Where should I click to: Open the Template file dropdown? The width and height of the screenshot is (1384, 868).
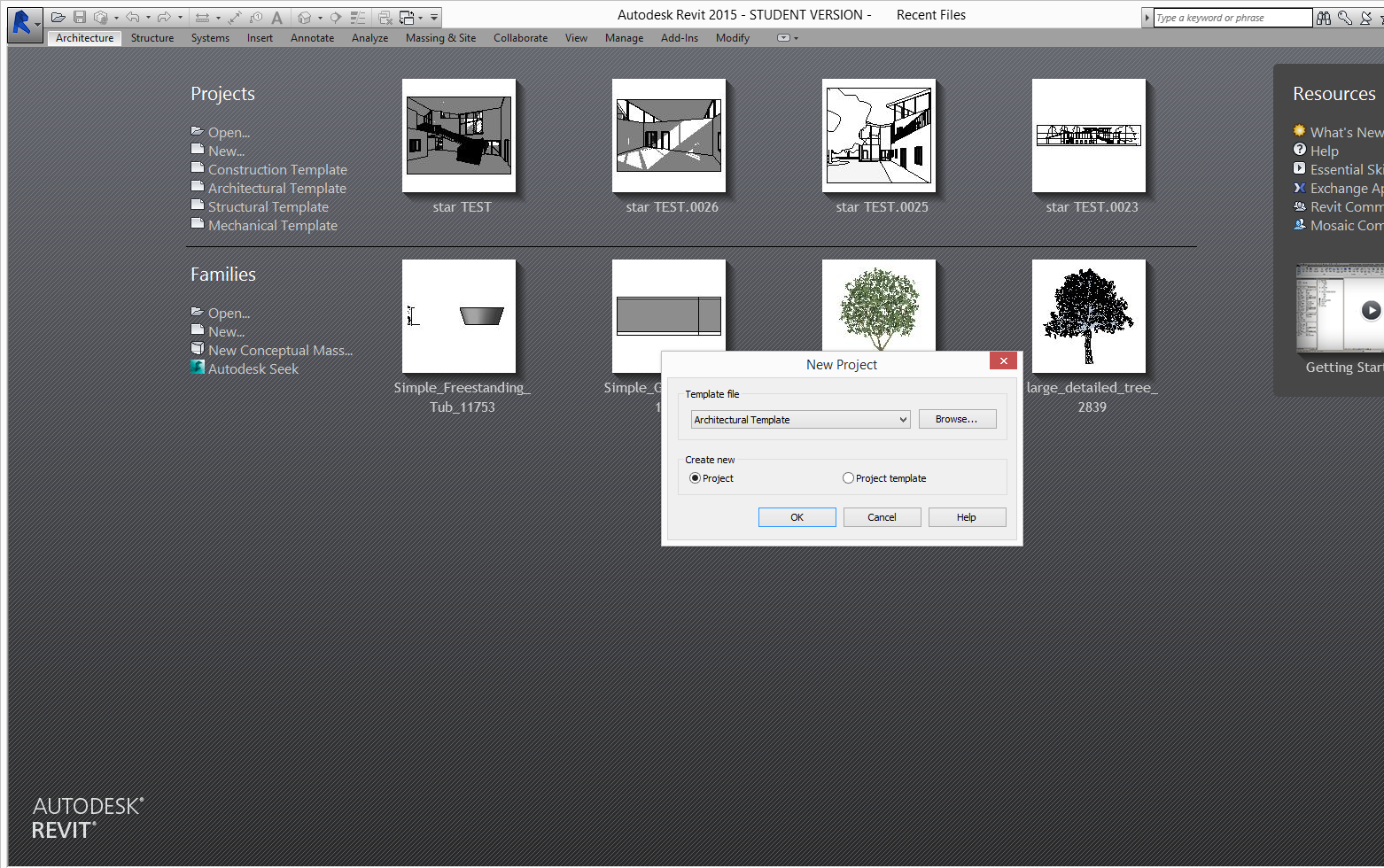click(801, 420)
